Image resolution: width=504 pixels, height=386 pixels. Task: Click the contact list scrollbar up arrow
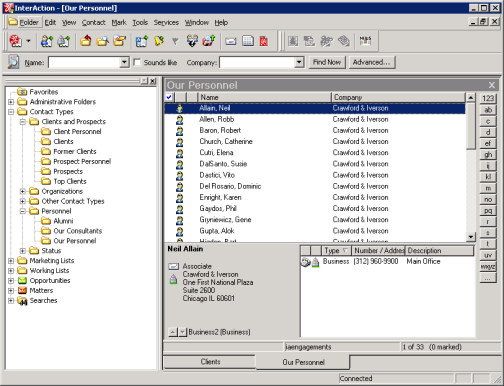(x=470, y=97)
